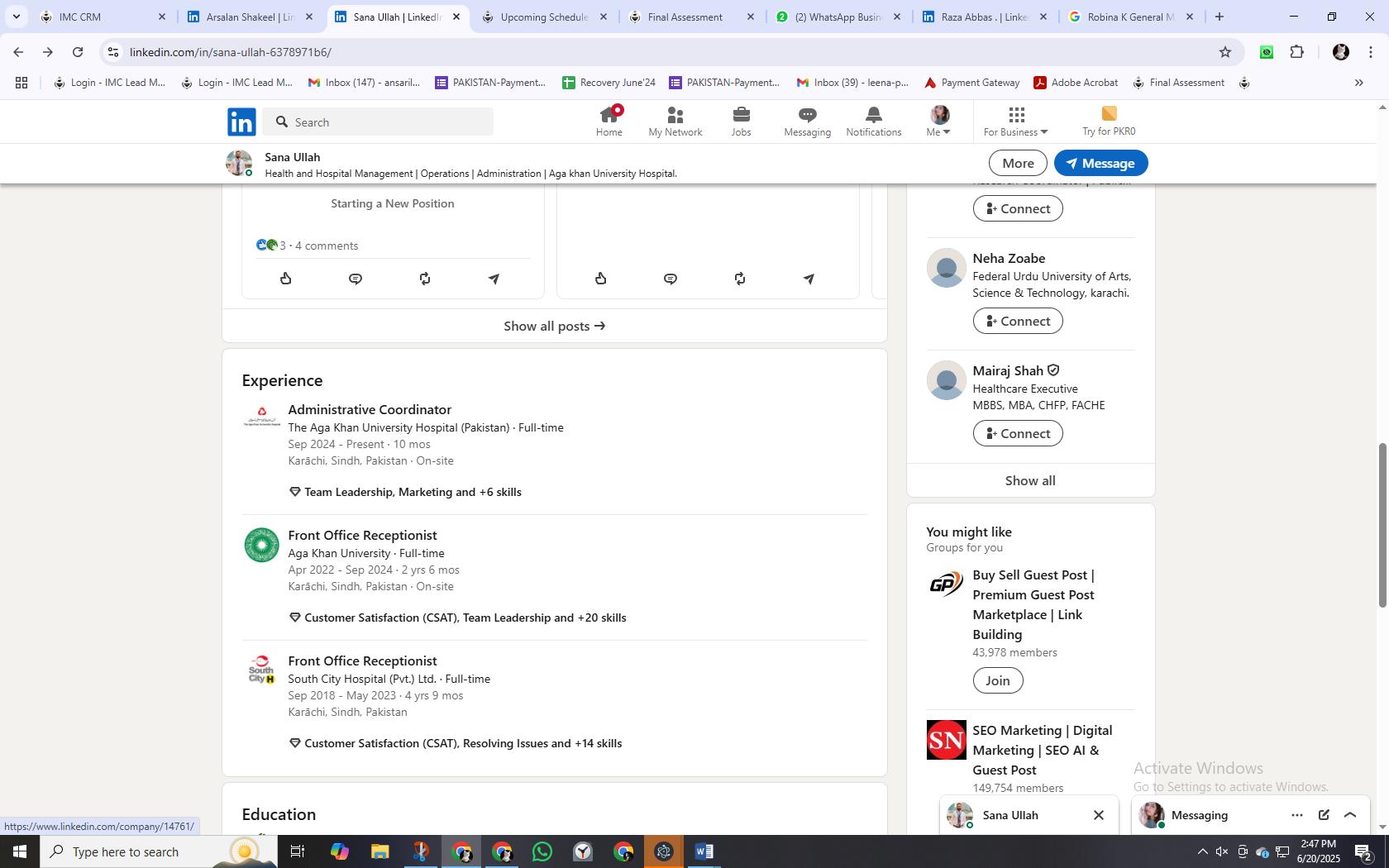This screenshot has height=868, width=1389.
Task: Click Message button on profile bar
Action: click(1100, 164)
